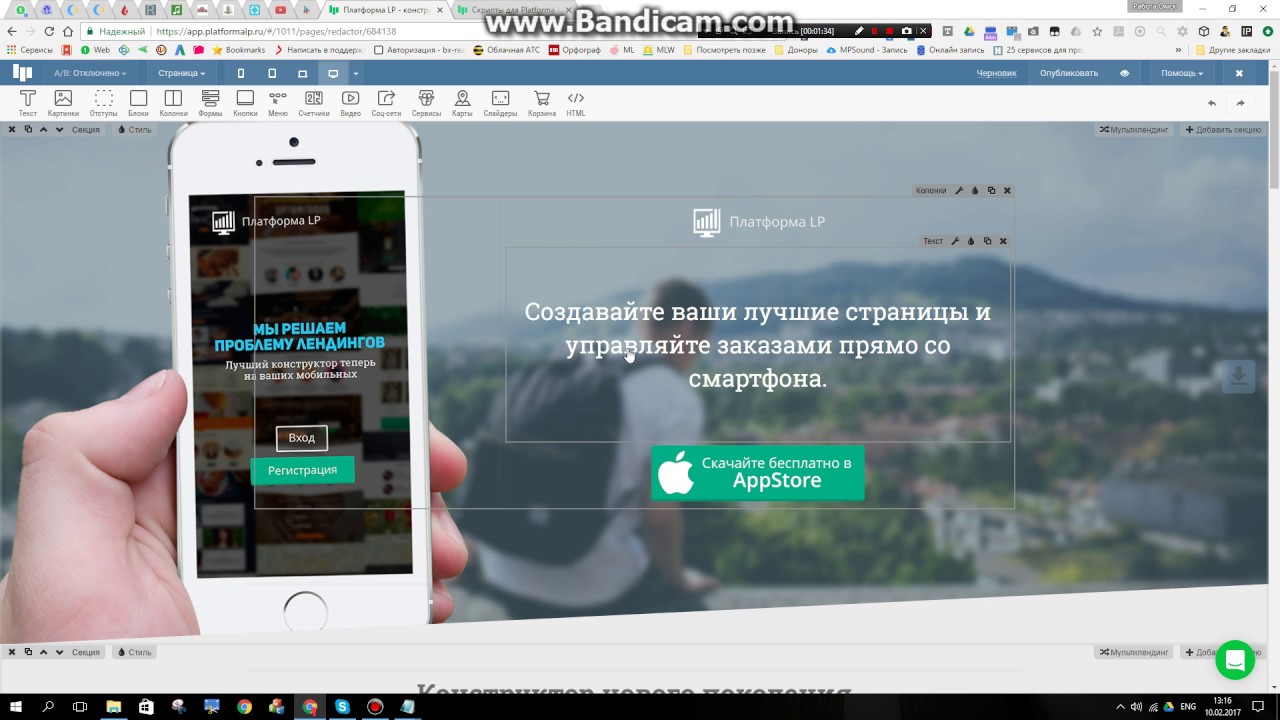Insert a Видео element
The image size is (1280, 720).
[350, 103]
